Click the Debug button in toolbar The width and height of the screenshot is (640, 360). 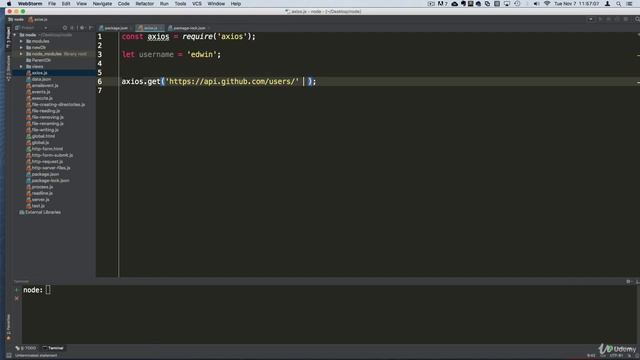[x=608, y=19]
